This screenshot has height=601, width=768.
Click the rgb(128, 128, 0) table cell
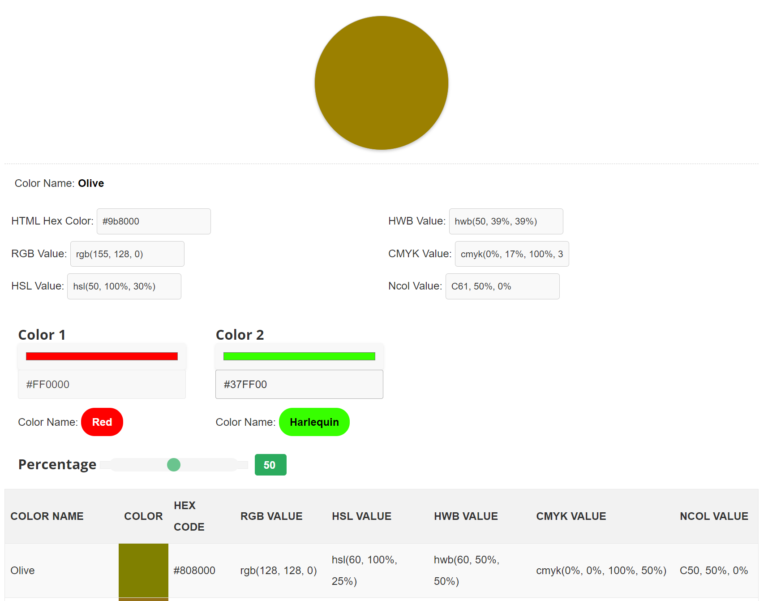278,570
